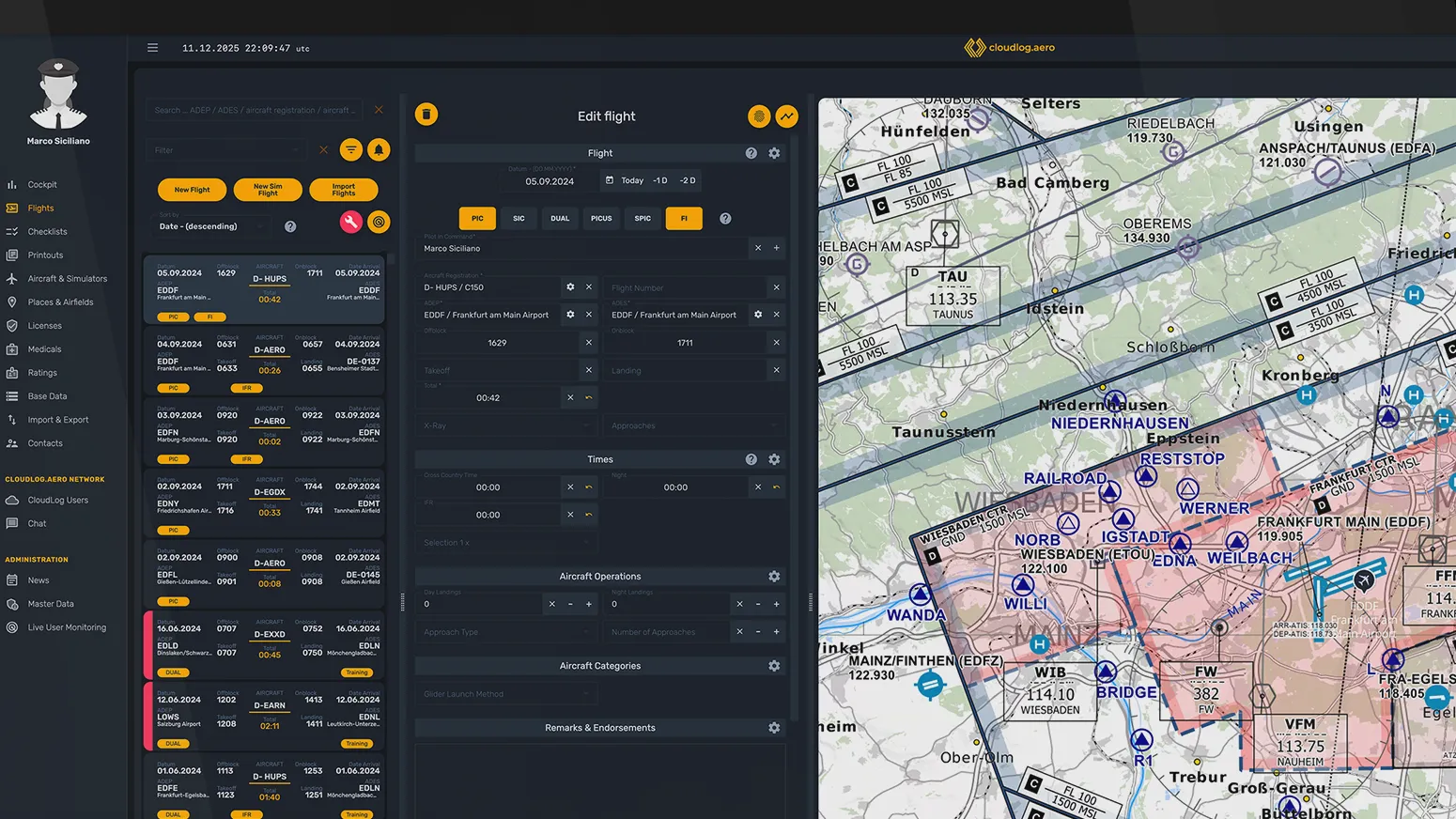The height and width of the screenshot is (819, 1456).
Task: Reset the Total time 00:42 with undo arrow
Action: coord(589,398)
